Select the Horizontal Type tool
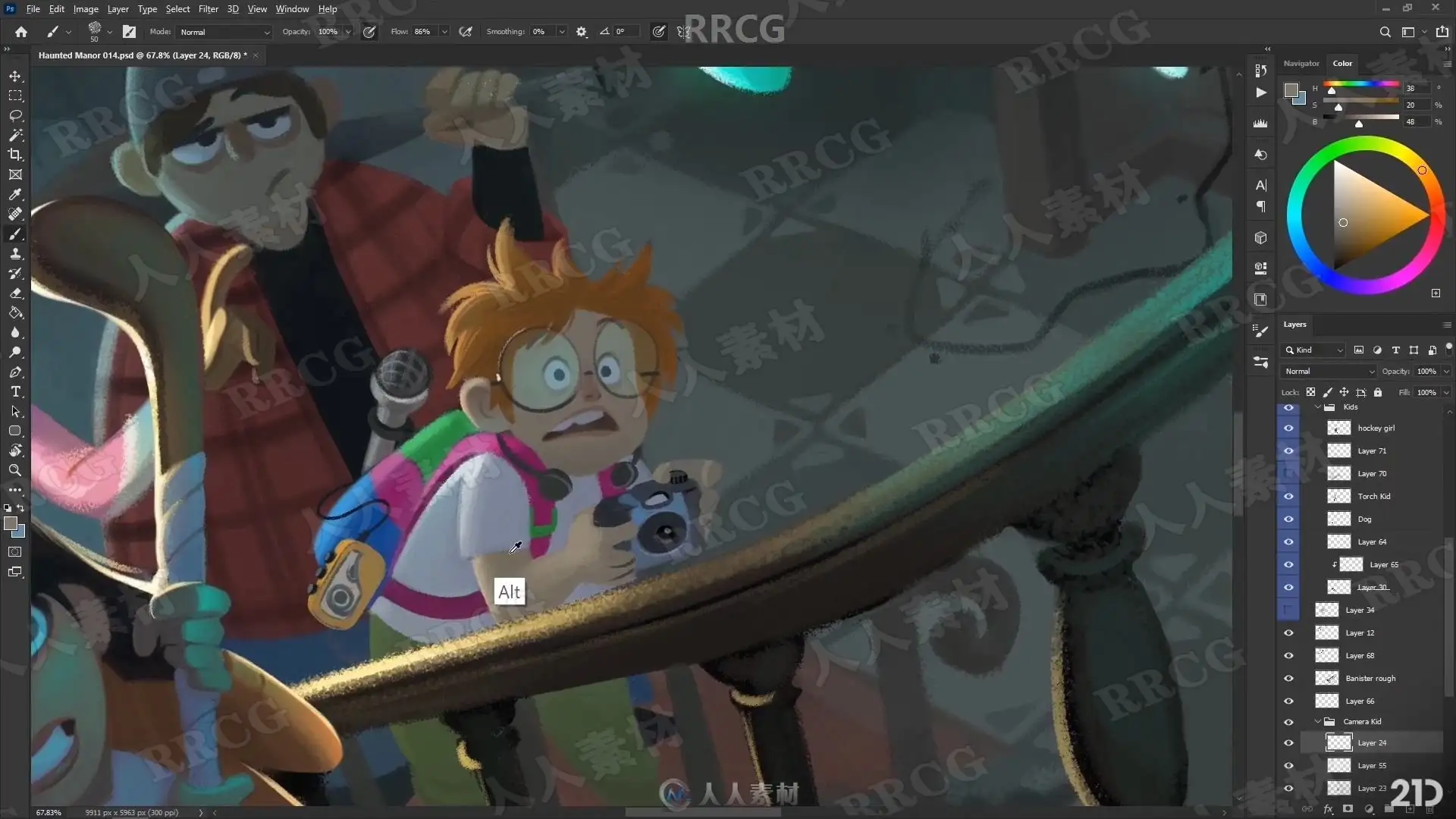 point(15,392)
